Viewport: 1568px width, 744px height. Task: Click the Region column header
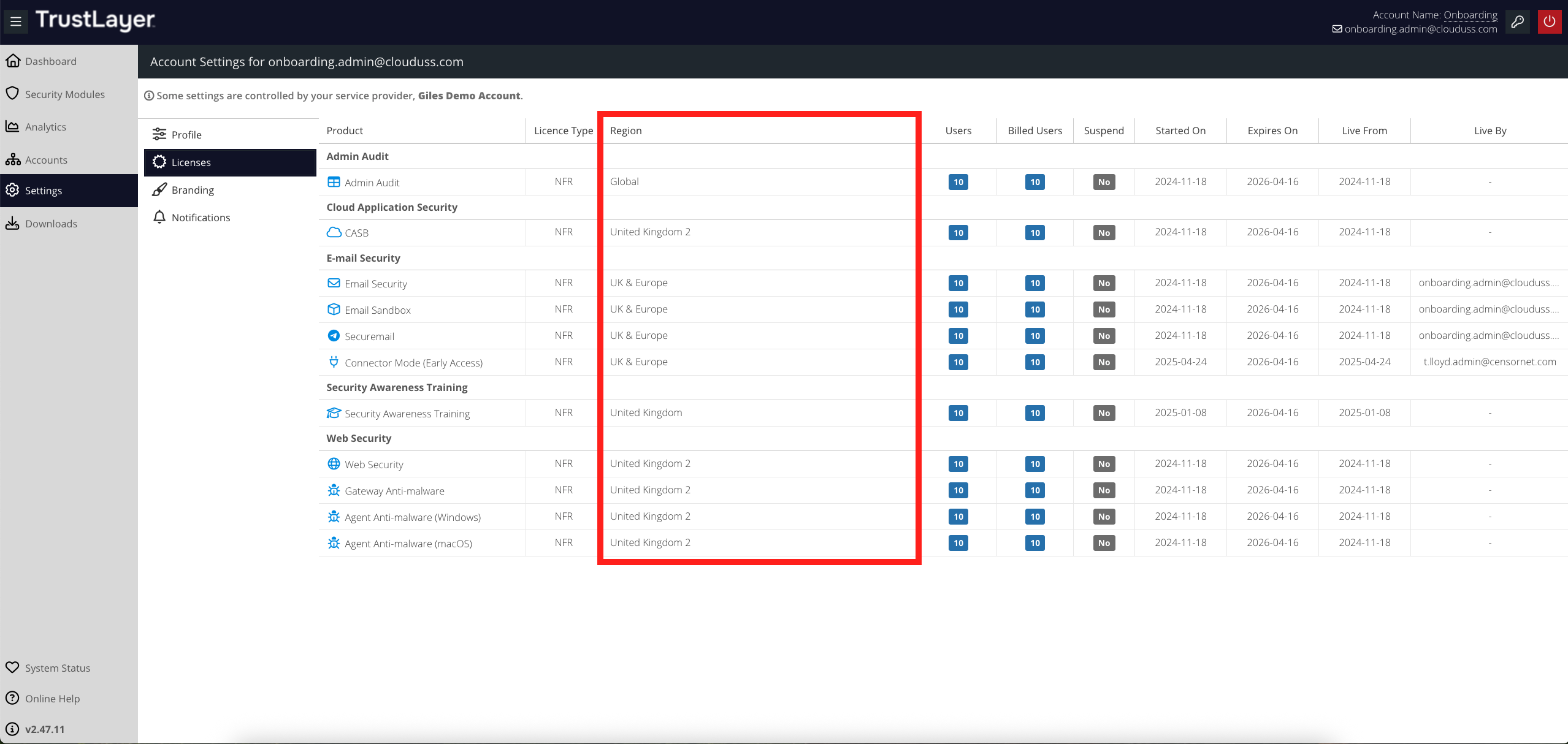[x=626, y=131]
